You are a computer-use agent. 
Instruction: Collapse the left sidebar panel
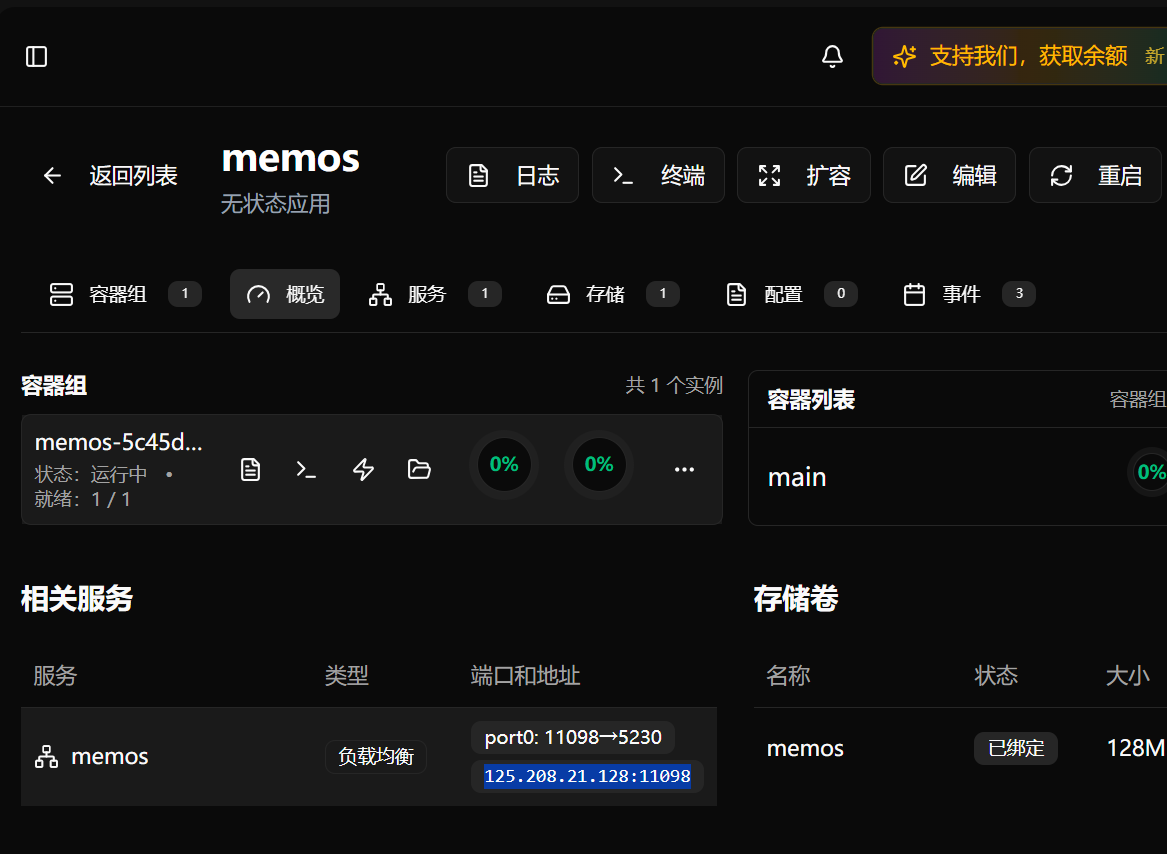[x=36, y=57]
